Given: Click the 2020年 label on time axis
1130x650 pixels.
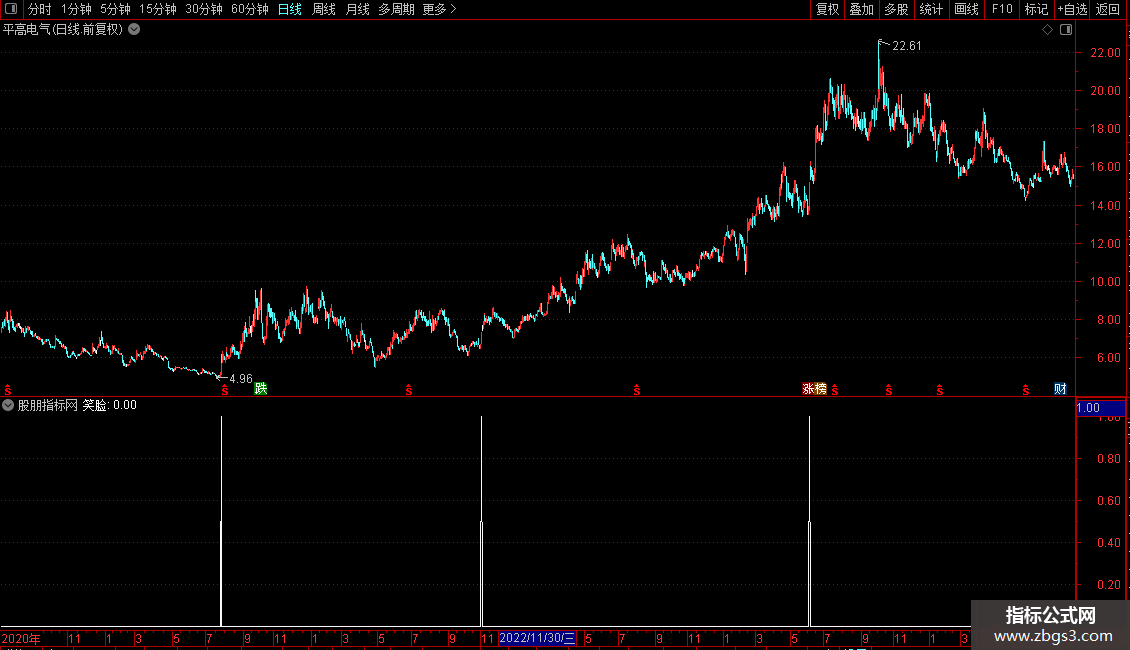Looking at the screenshot, I should point(21,638).
